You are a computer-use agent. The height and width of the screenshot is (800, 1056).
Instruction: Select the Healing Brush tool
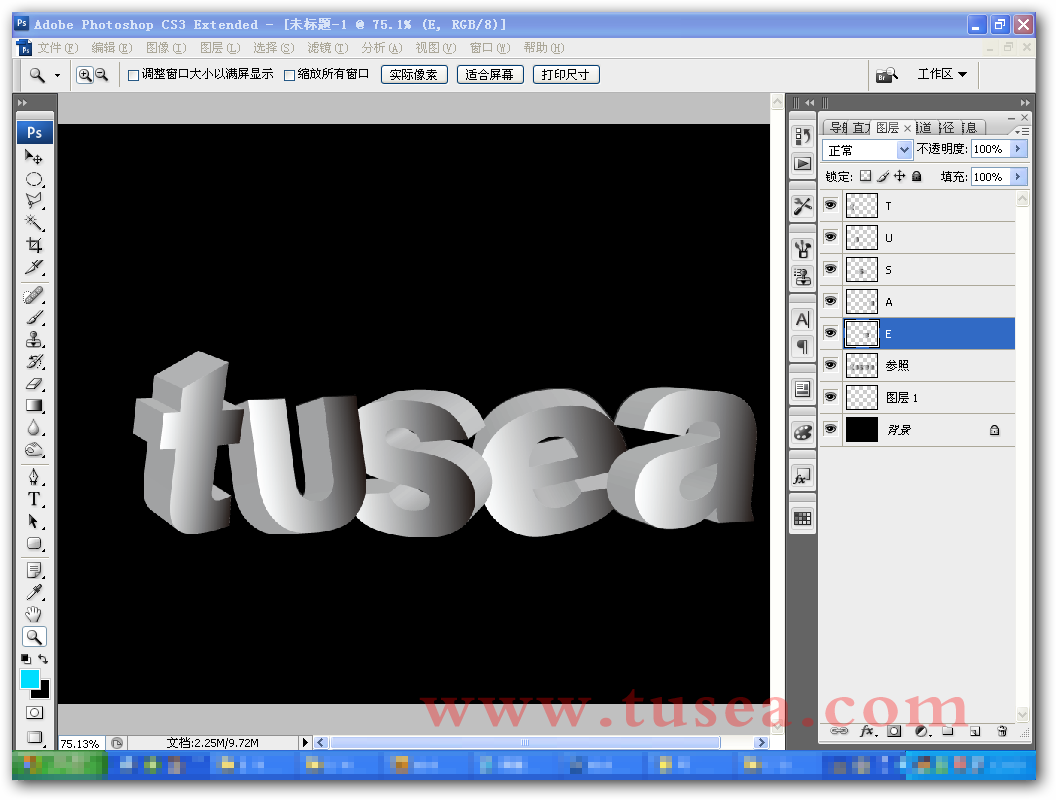pos(34,296)
